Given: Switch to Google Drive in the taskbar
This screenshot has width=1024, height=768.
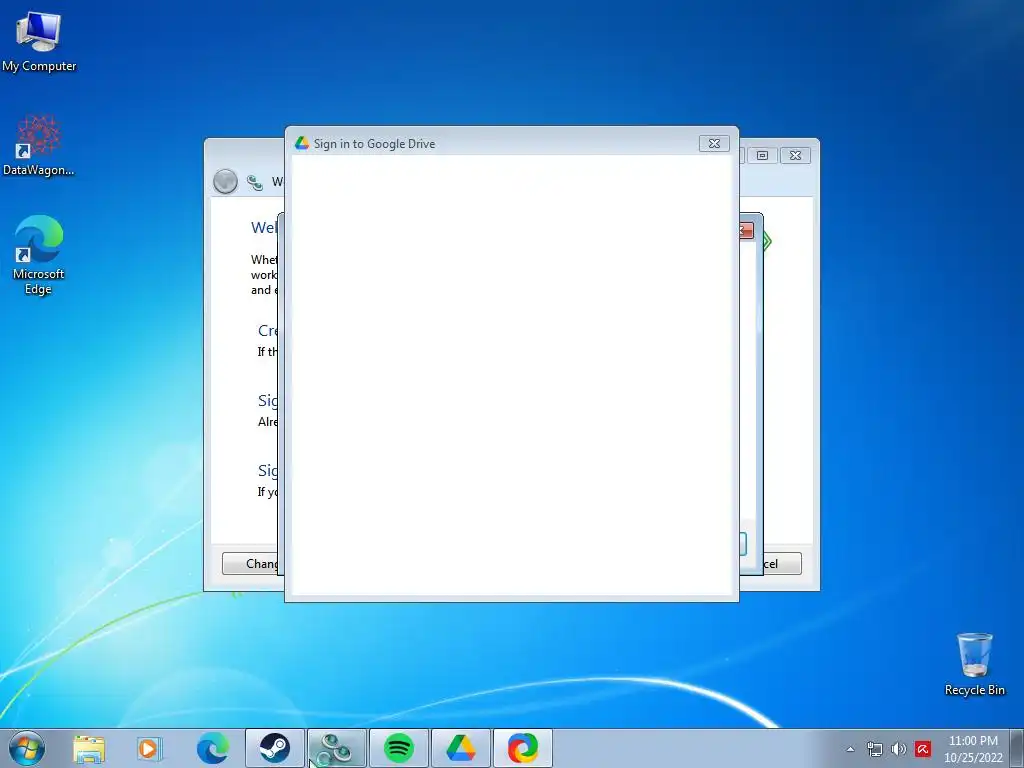Looking at the screenshot, I should coord(460,748).
